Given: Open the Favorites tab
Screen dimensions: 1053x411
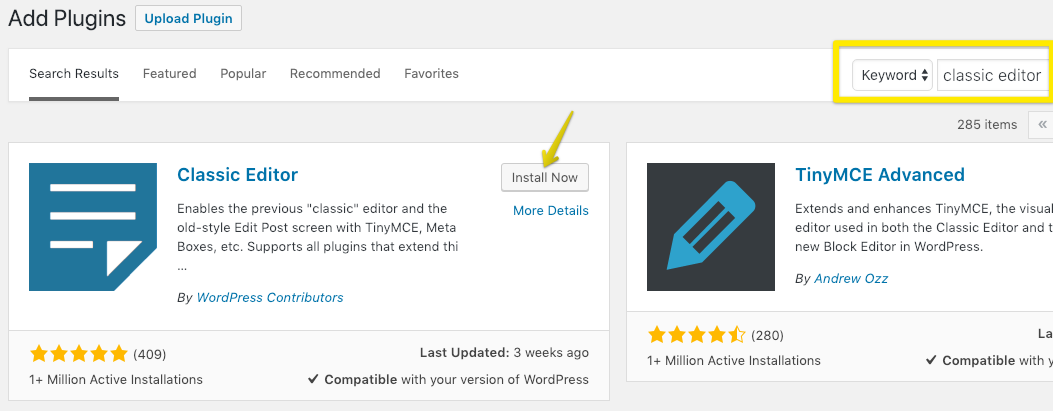Looking at the screenshot, I should [x=431, y=74].
